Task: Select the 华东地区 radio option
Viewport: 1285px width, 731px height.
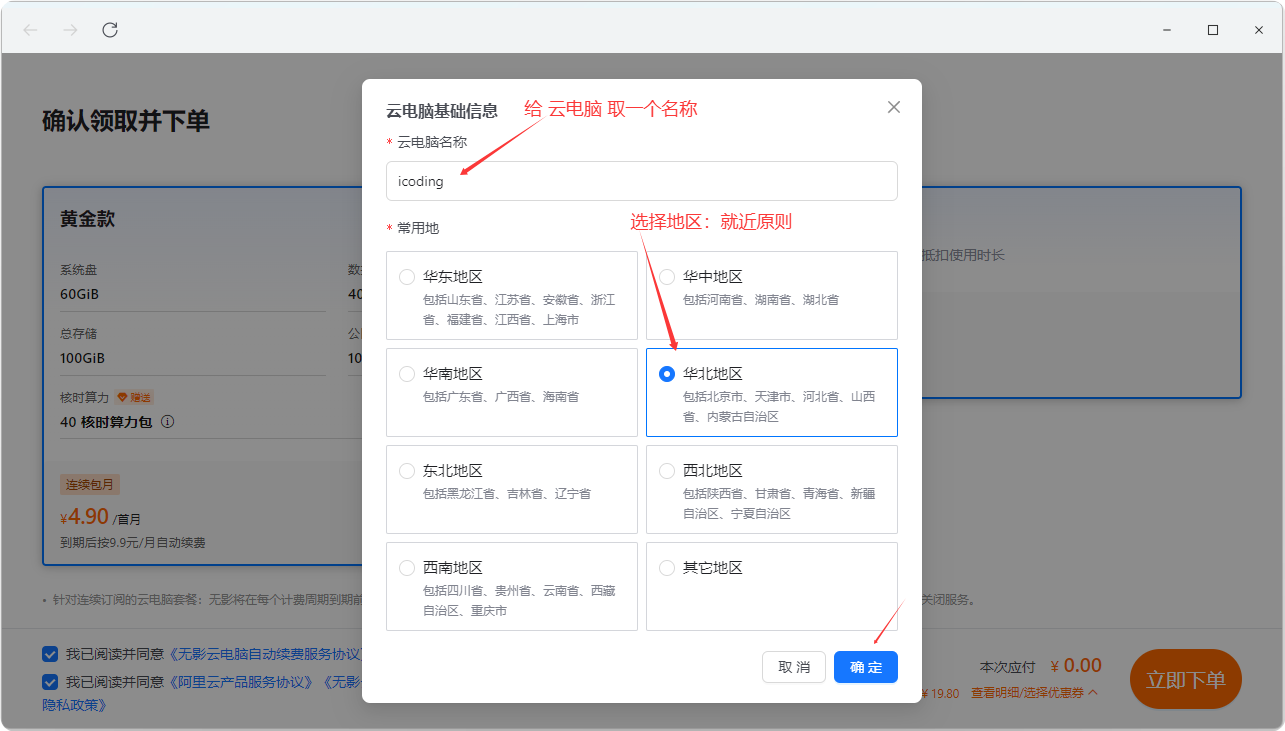Action: tap(407, 277)
